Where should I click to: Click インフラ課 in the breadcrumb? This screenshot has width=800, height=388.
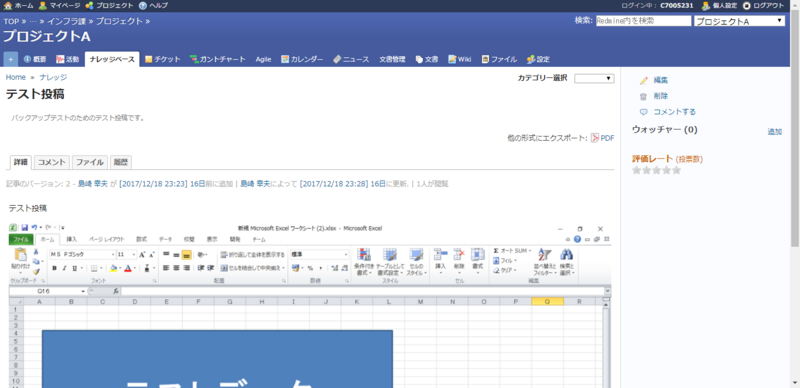pos(67,21)
